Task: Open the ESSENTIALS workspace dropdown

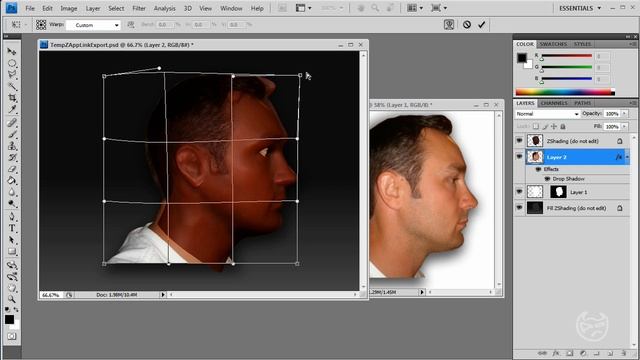Action: pyautogui.click(x=580, y=8)
